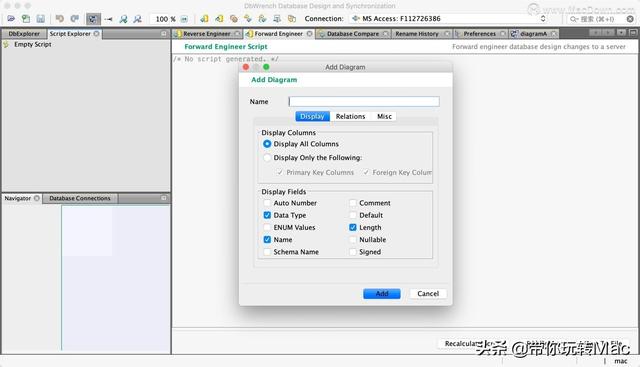Select the relationship line tool

pyautogui.click(x=109, y=19)
